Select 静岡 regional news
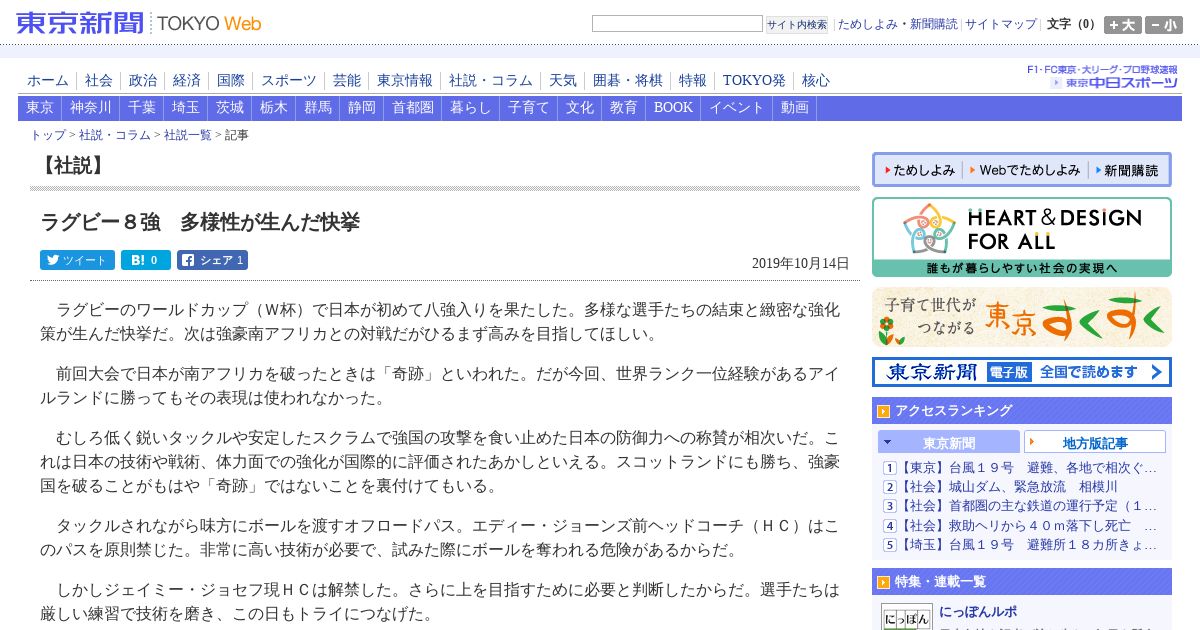 362,108
